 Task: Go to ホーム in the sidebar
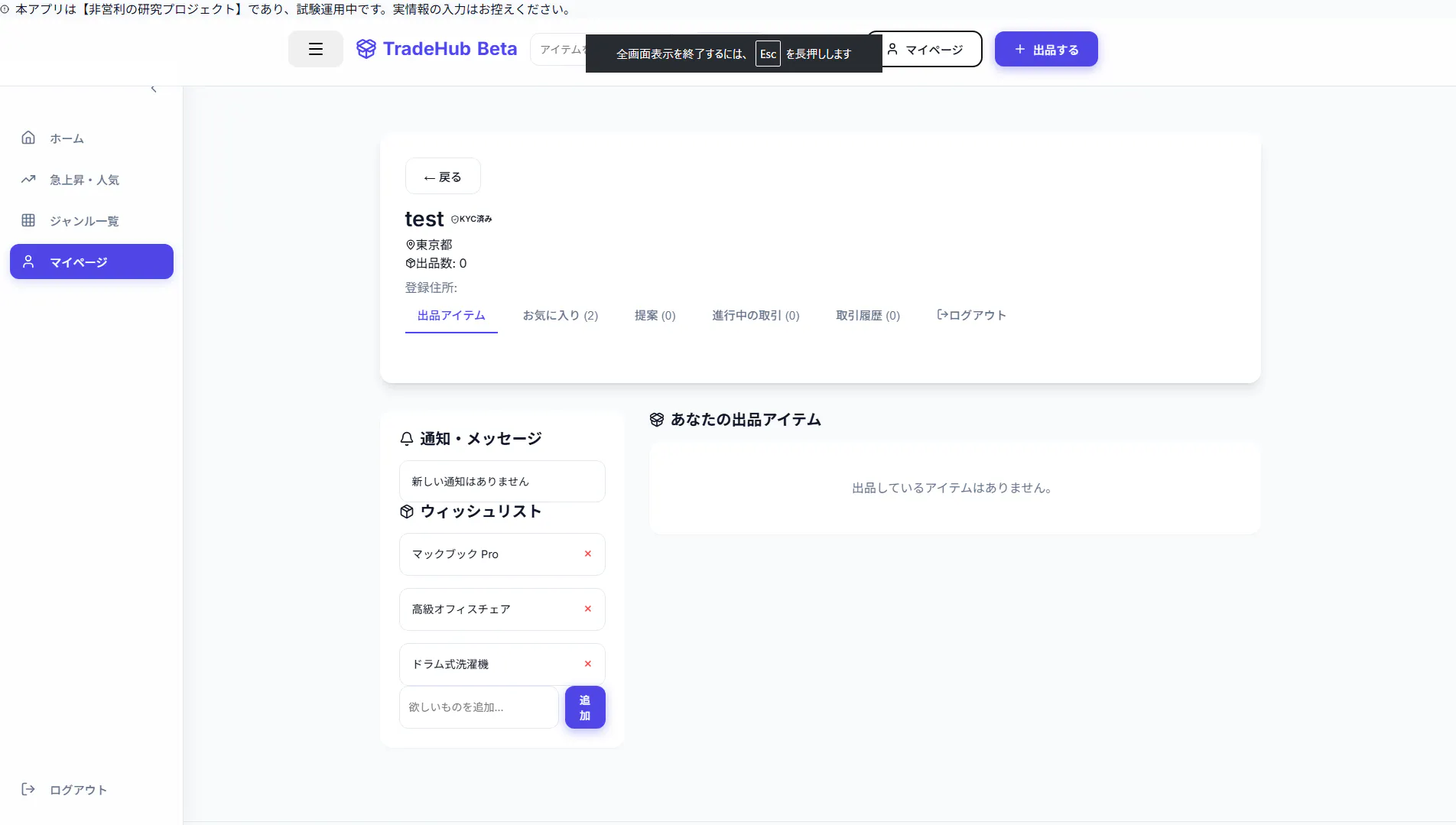tap(67, 138)
